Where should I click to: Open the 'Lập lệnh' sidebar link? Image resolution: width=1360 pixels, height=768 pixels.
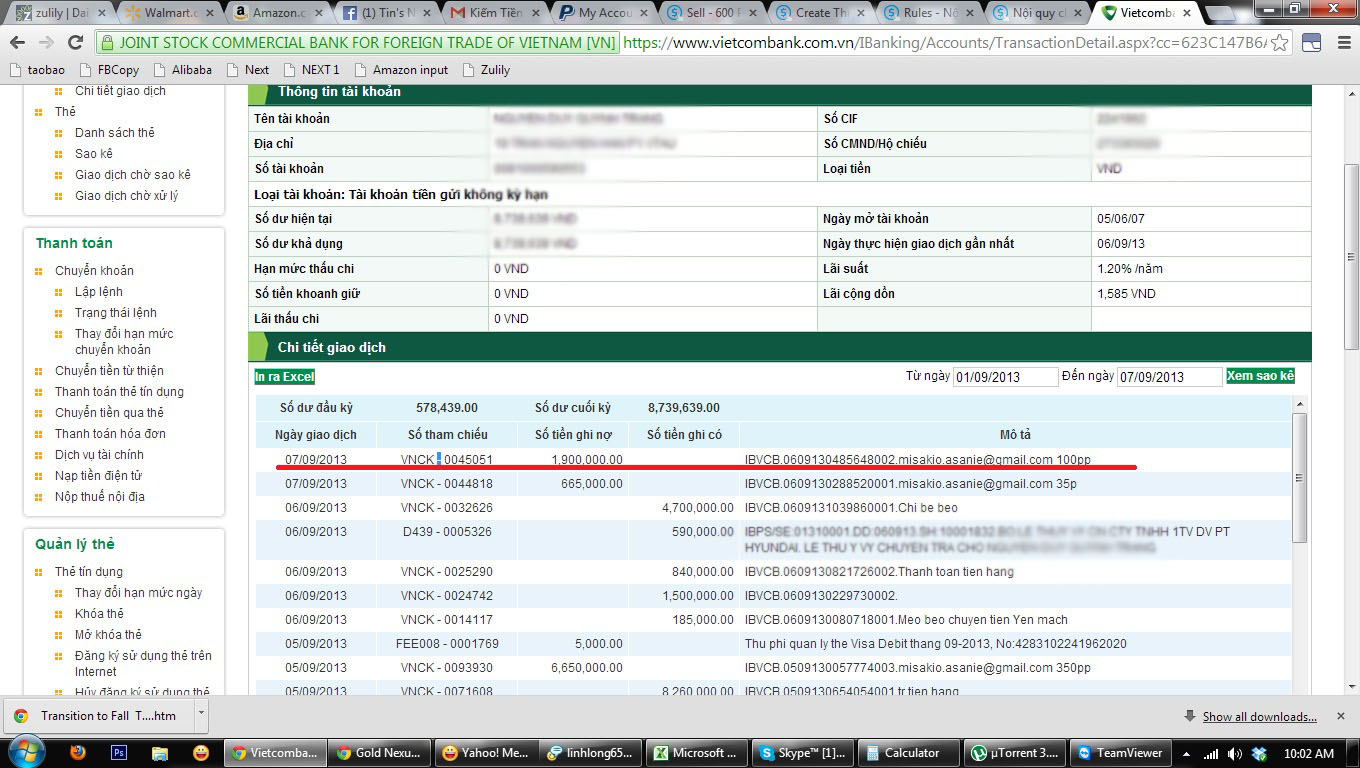pos(98,292)
